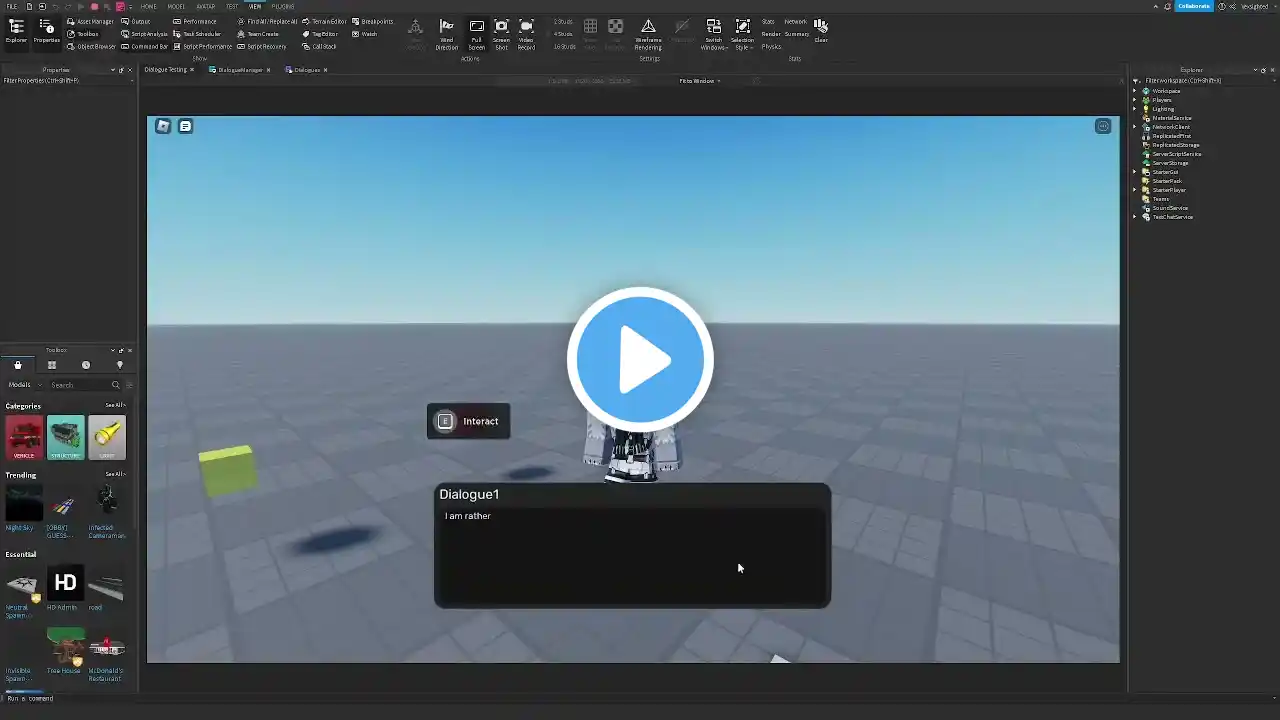This screenshot has width=1280, height=720.
Task: Toggle the Summary stats display
Action: coord(797,34)
